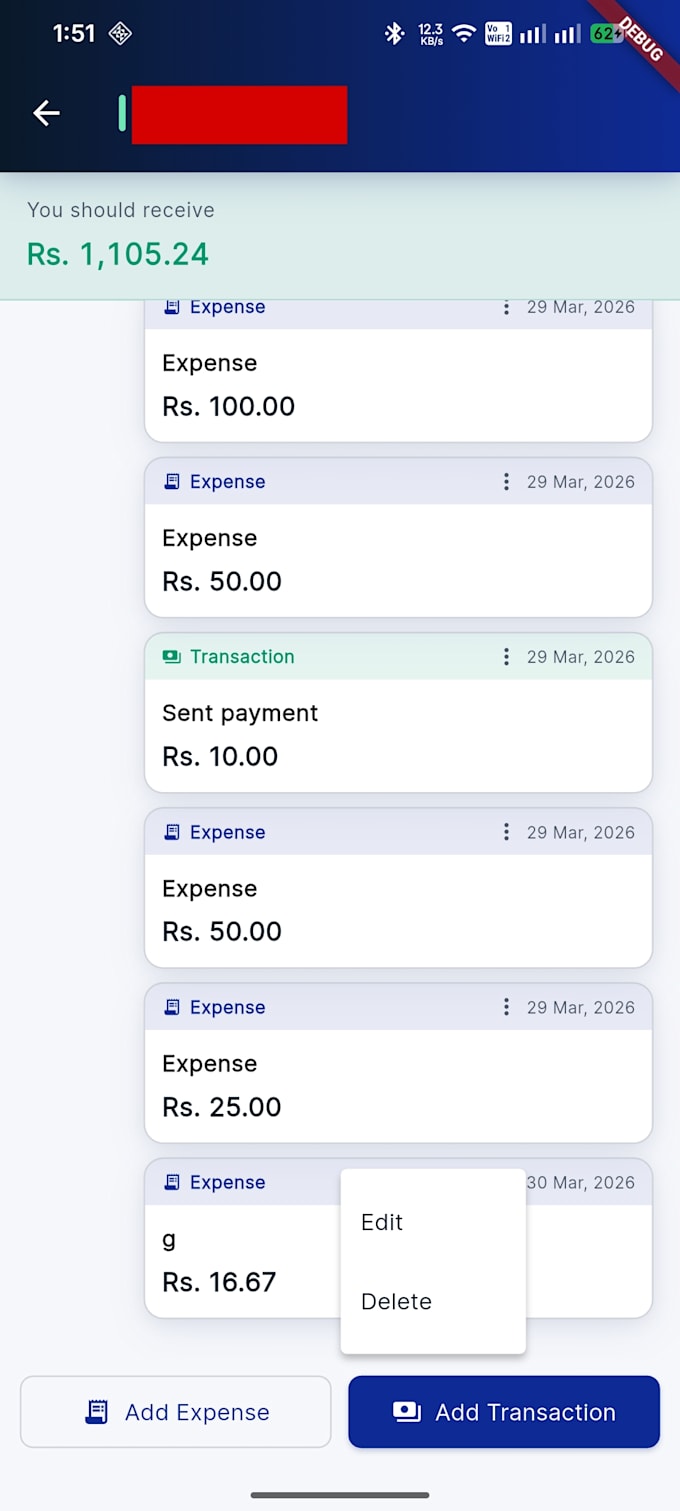This screenshot has height=1511, width=680.
Task: Tap the battery indicator in status bar
Action: 607,34
